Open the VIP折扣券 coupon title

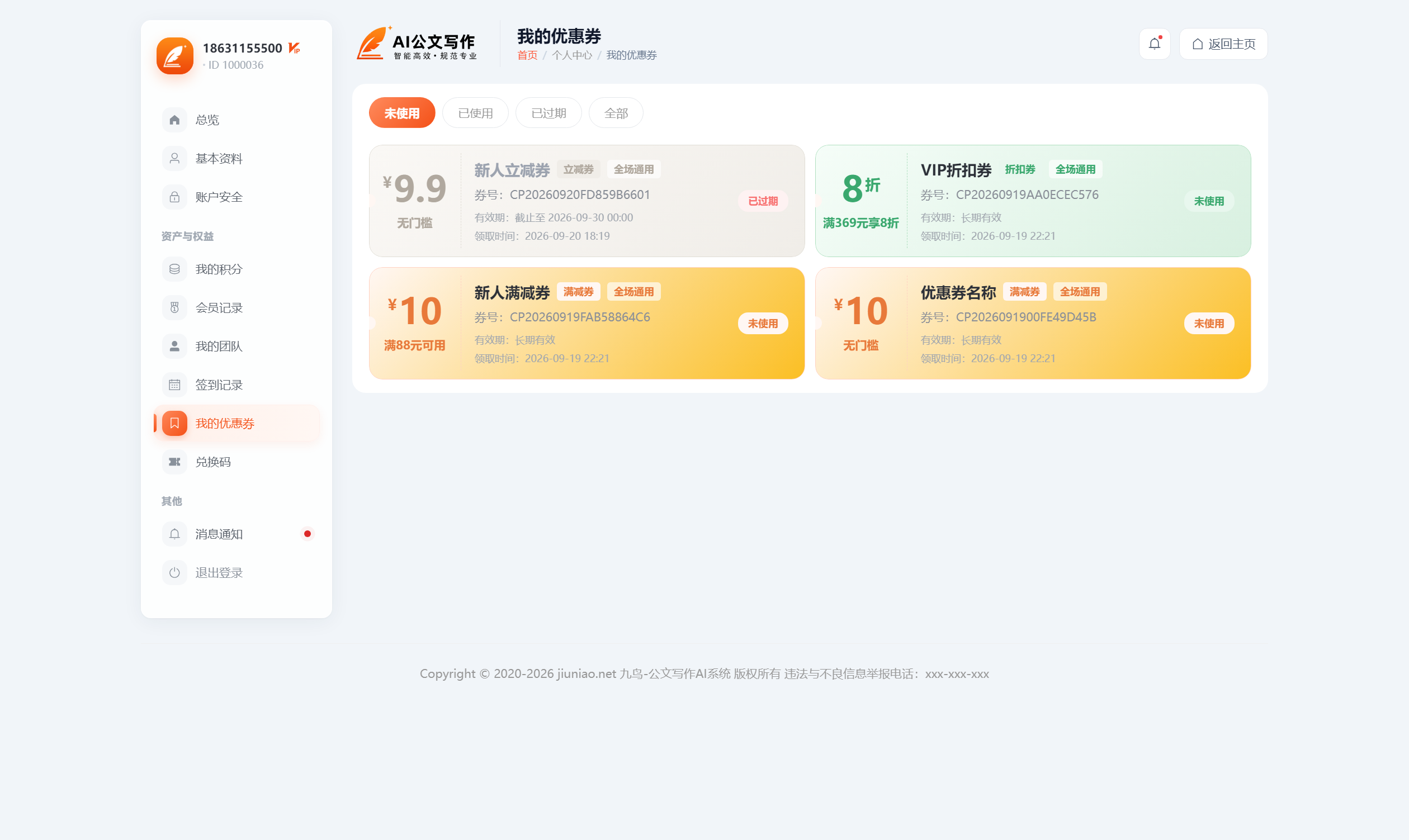point(956,170)
